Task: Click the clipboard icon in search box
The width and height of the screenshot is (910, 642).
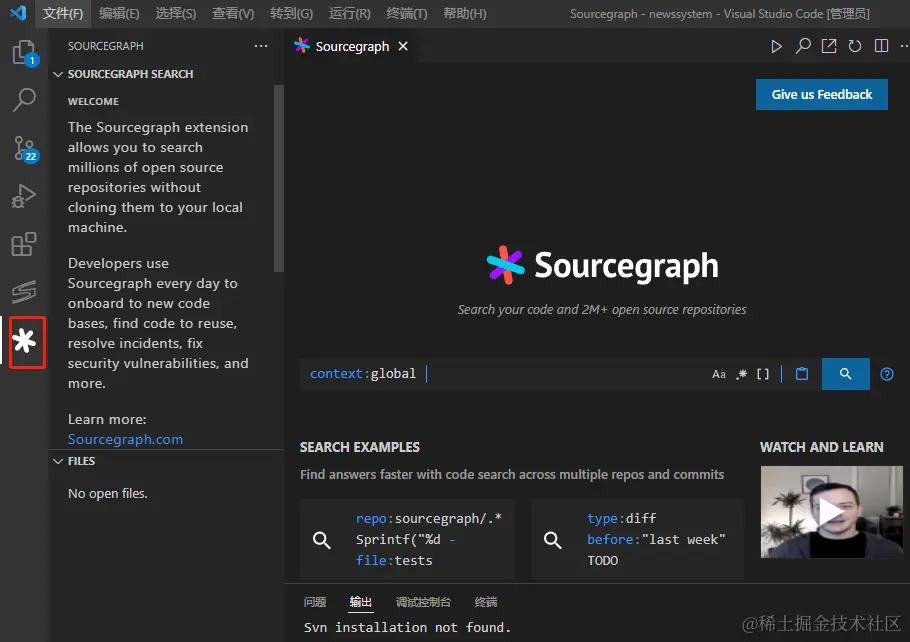Action: [801, 374]
